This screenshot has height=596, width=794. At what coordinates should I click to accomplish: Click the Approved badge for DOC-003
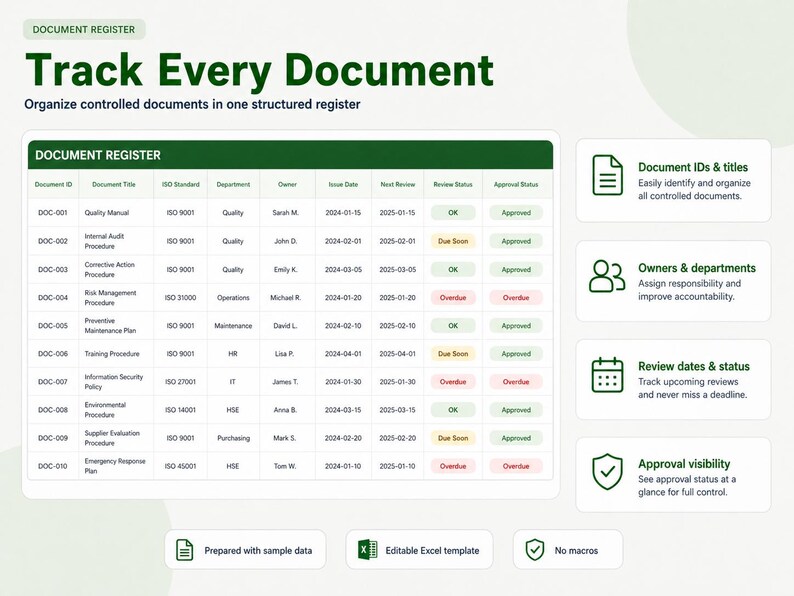click(x=516, y=269)
